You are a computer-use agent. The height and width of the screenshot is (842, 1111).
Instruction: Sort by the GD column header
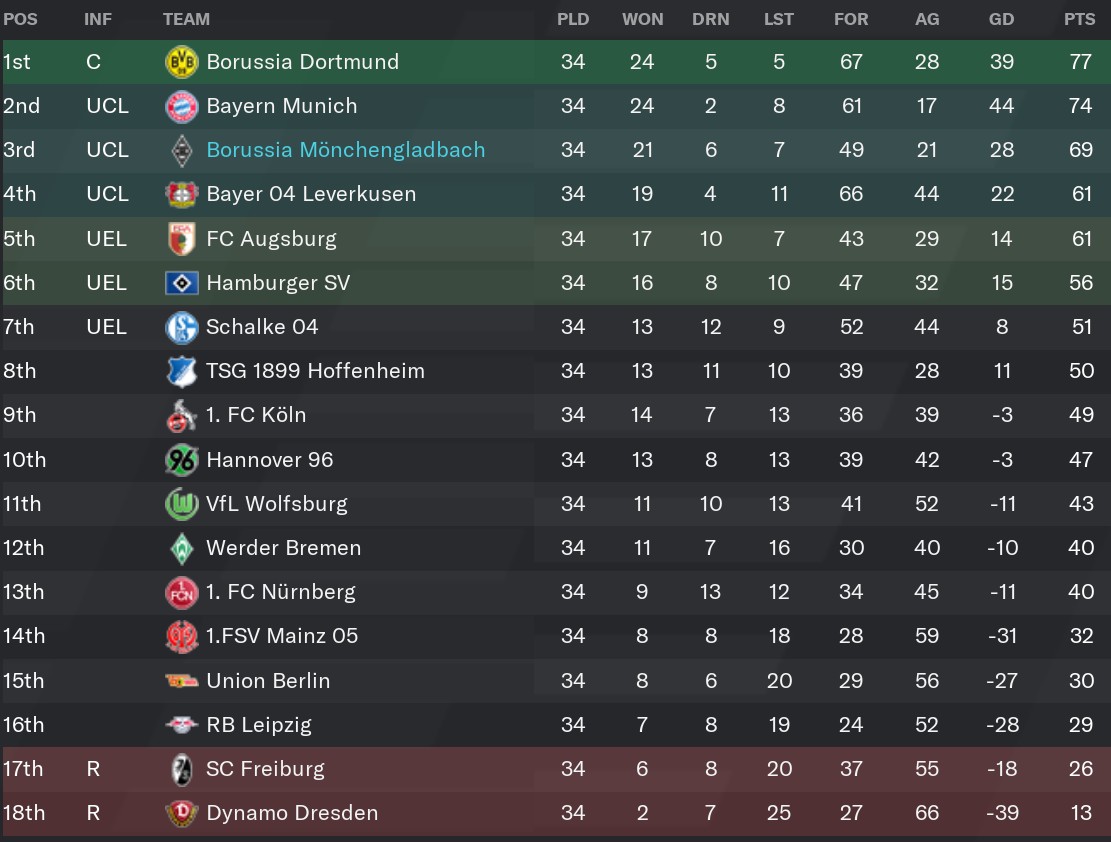point(1001,19)
